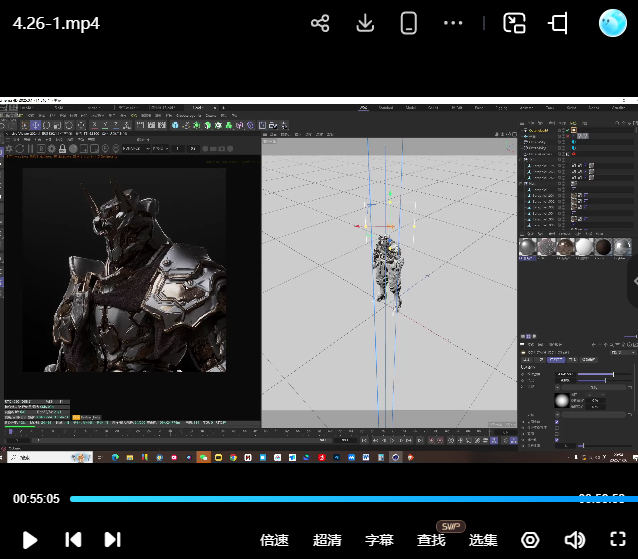Image resolution: width=638 pixels, height=559 pixels.
Task: Click the circular target icon beside volume
Action: tap(530, 540)
